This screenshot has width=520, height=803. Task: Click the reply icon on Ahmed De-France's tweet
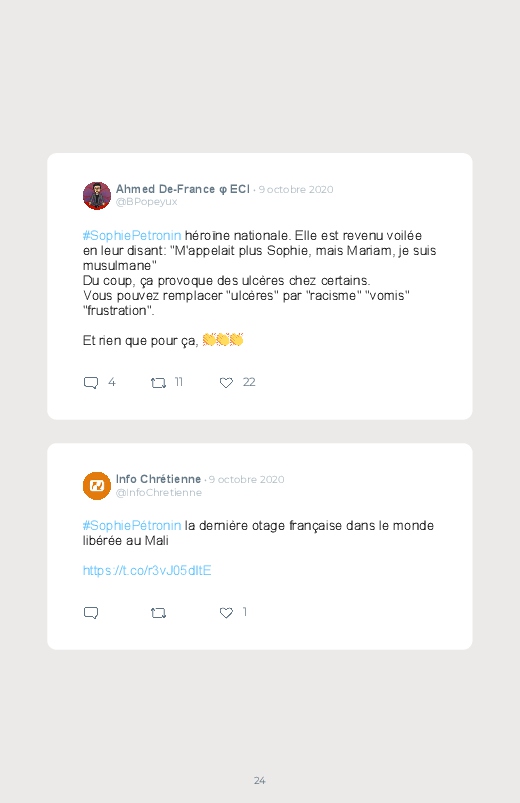[x=91, y=383]
